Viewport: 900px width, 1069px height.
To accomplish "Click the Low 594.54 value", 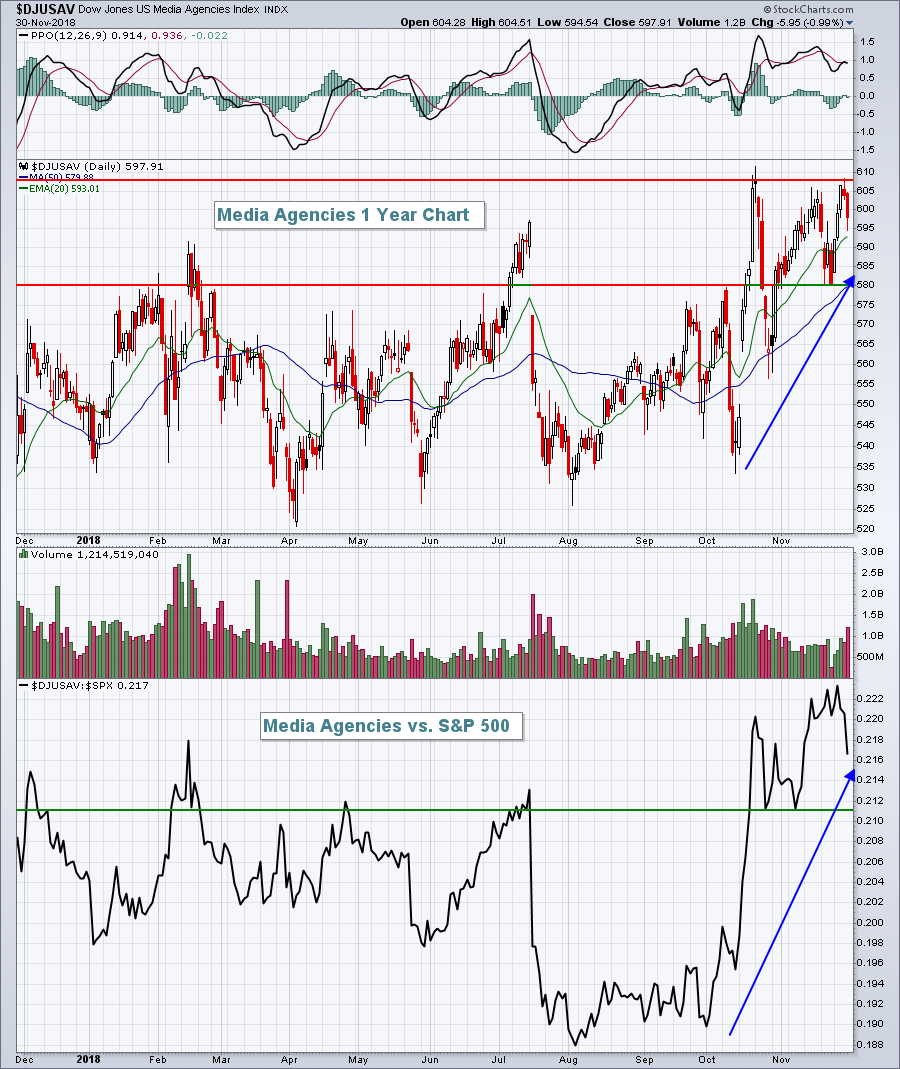I will pyautogui.click(x=567, y=22).
